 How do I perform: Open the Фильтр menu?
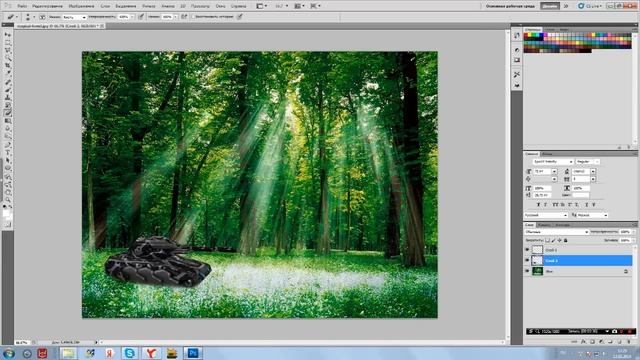[x=149, y=6]
